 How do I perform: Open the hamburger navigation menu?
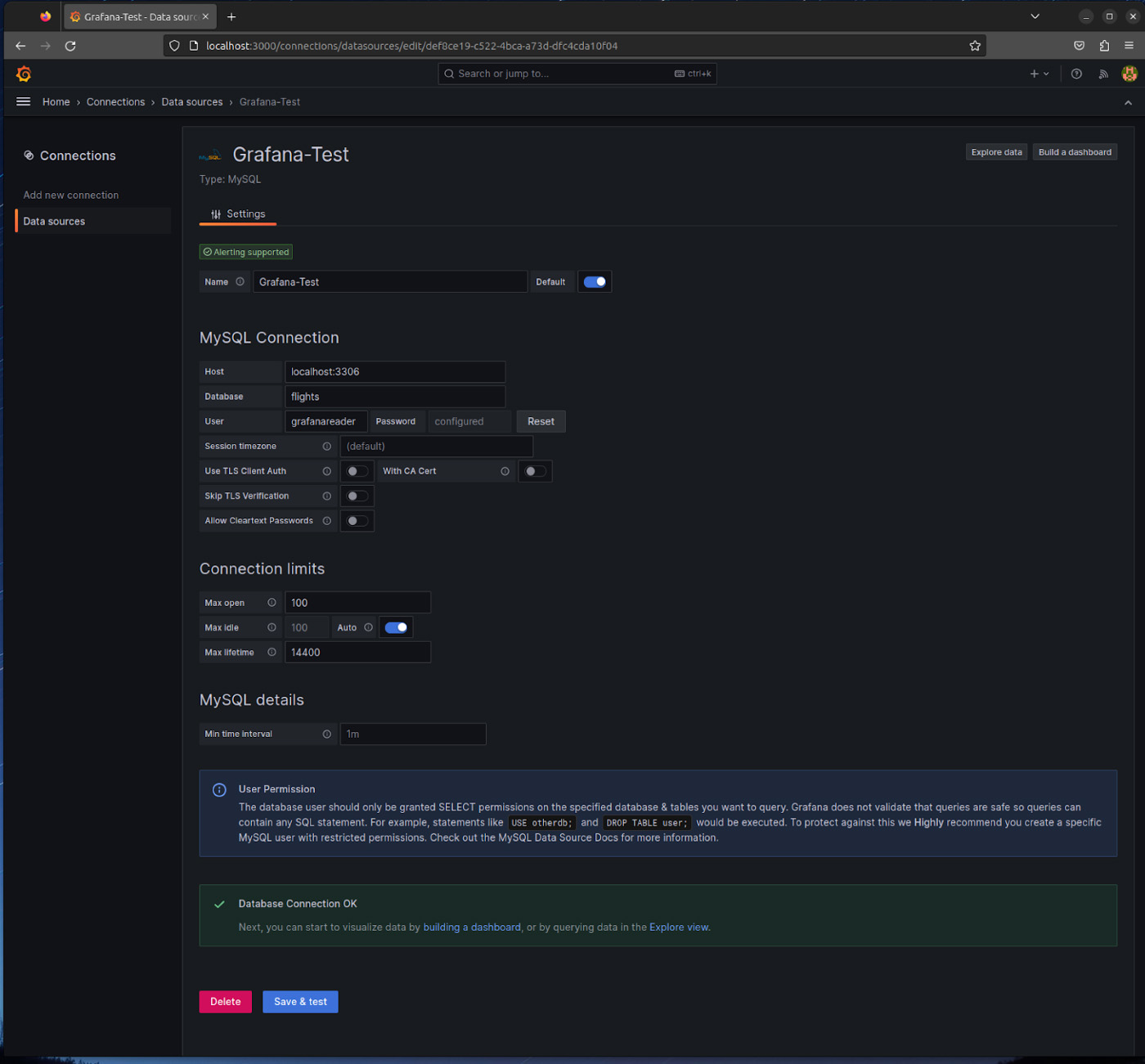(x=23, y=101)
